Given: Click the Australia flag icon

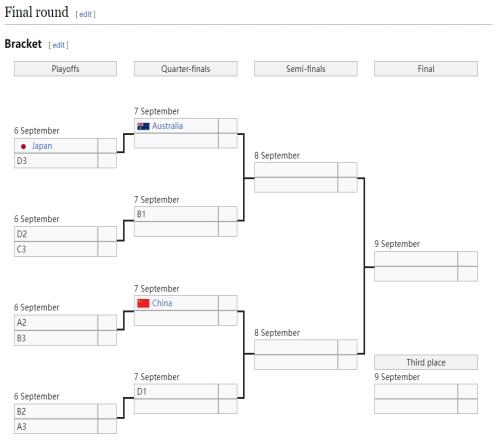Looking at the screenshot, I should click(x=143, y=126).
